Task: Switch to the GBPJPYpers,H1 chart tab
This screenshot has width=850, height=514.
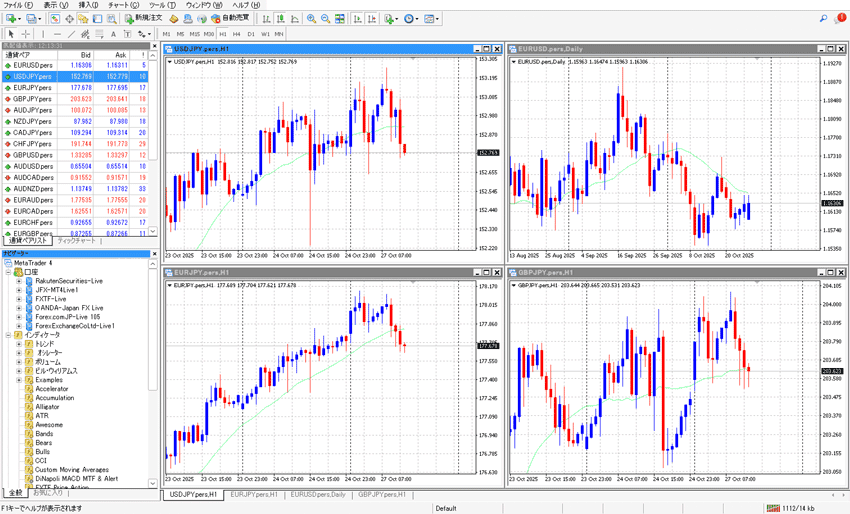Action: (382, 494)
